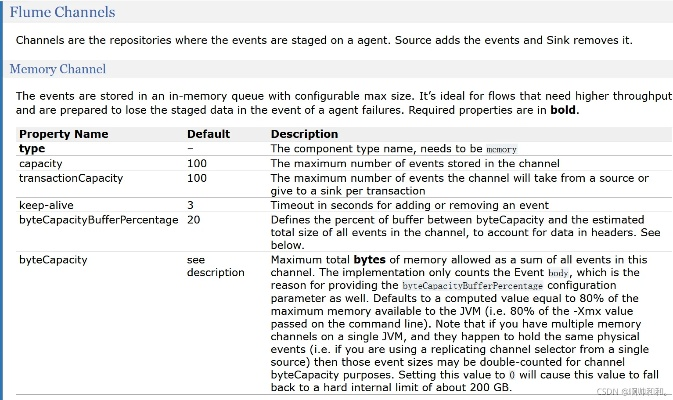Screen dimensions: 673x400
Task: Click byteCapacityBufferPercentage in the Property Name column
Action: tap(98, 219)
